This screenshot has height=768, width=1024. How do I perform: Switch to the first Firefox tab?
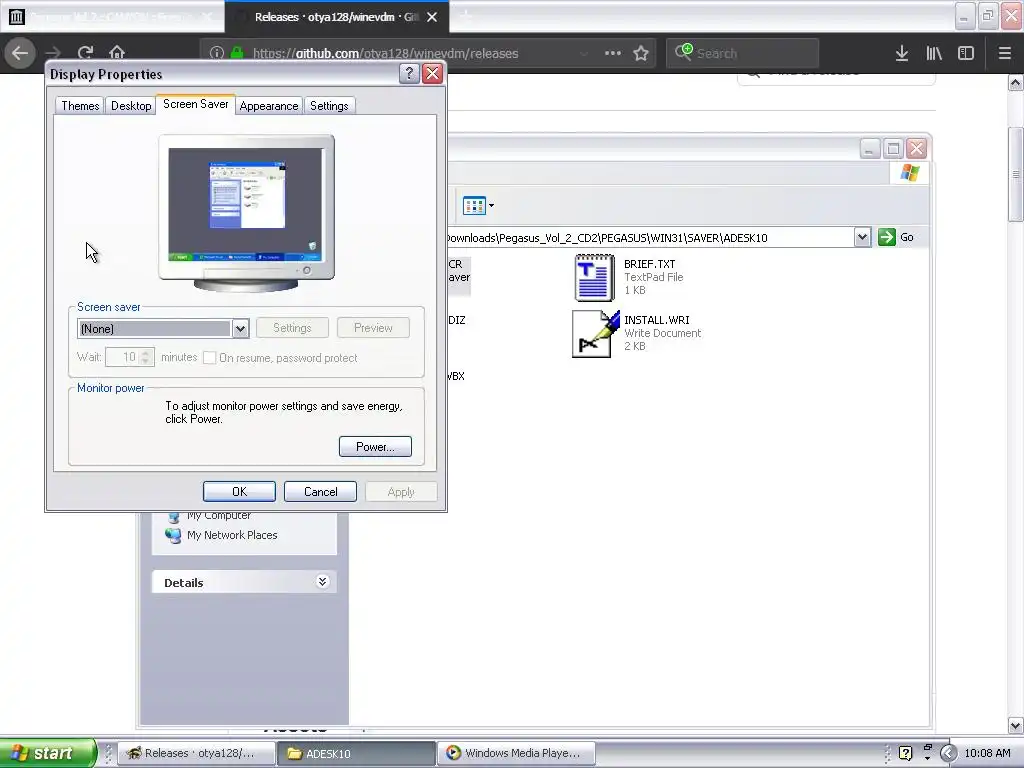point(112,17)
